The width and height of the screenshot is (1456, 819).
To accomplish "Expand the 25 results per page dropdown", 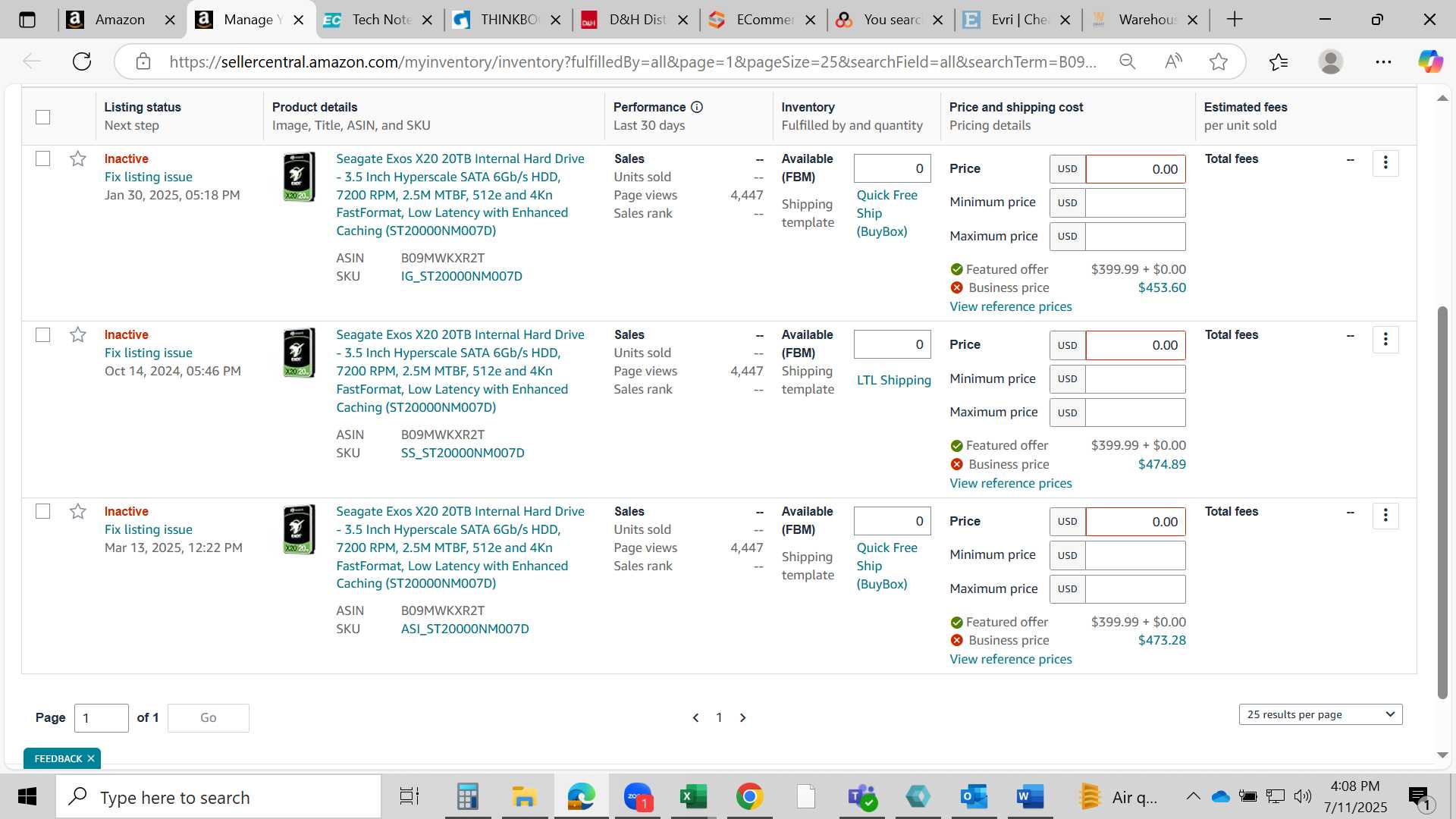I will (x=1320, y=714).
